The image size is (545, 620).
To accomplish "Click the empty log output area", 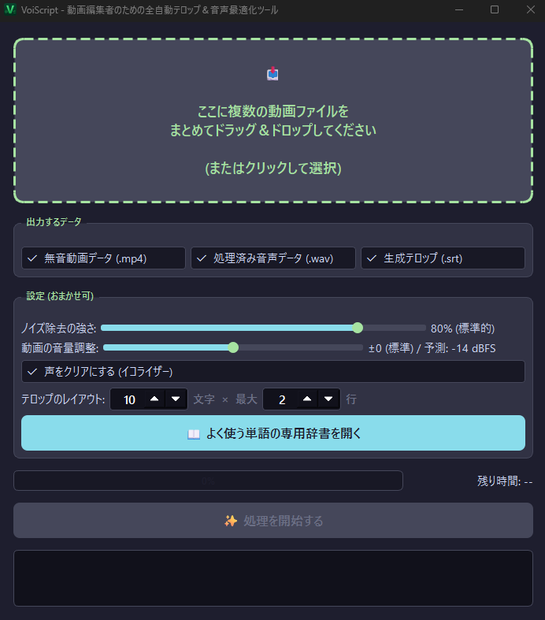I will (x=273, y=578).
